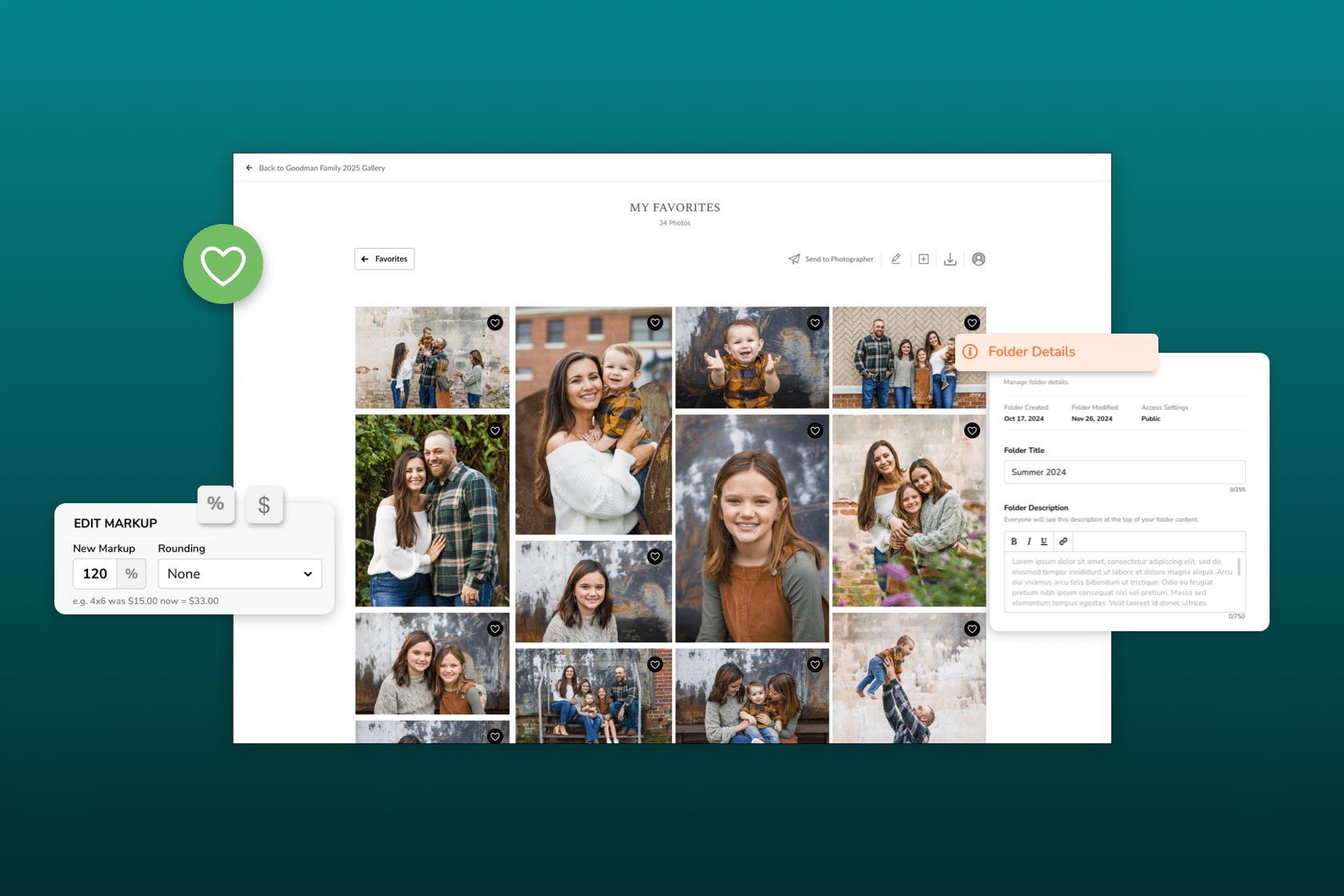This screenshot has width=1344, height=896.
Task: Switch markup to dollar amount mode
Action: pyautogui.click(x=265, y=504)
